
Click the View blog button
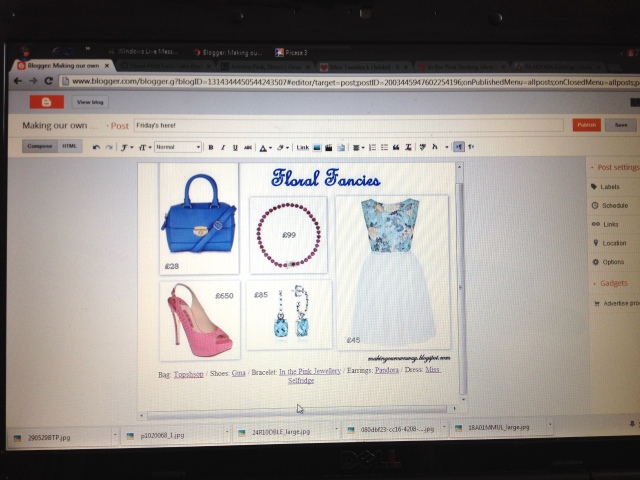coord(90,102)
